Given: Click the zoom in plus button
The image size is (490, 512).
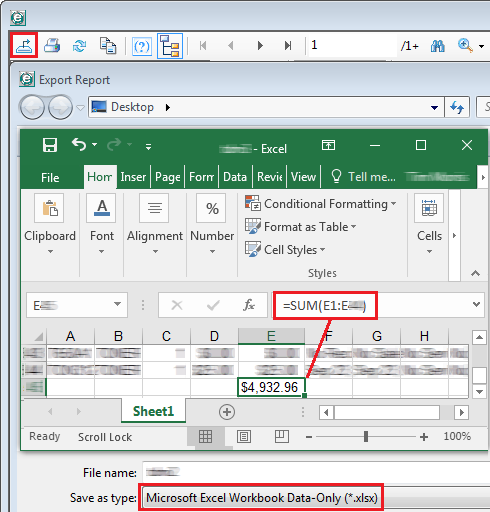Looking at the screenshot, I should tap(424, 437).
